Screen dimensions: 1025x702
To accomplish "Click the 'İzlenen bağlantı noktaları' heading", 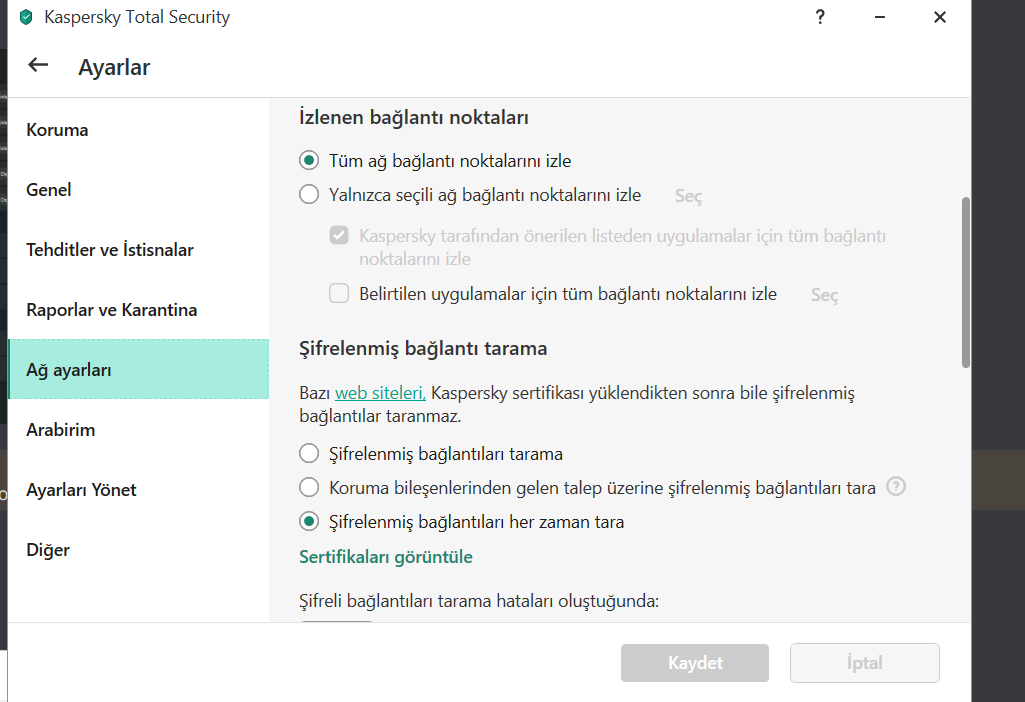I will [414, 118].
